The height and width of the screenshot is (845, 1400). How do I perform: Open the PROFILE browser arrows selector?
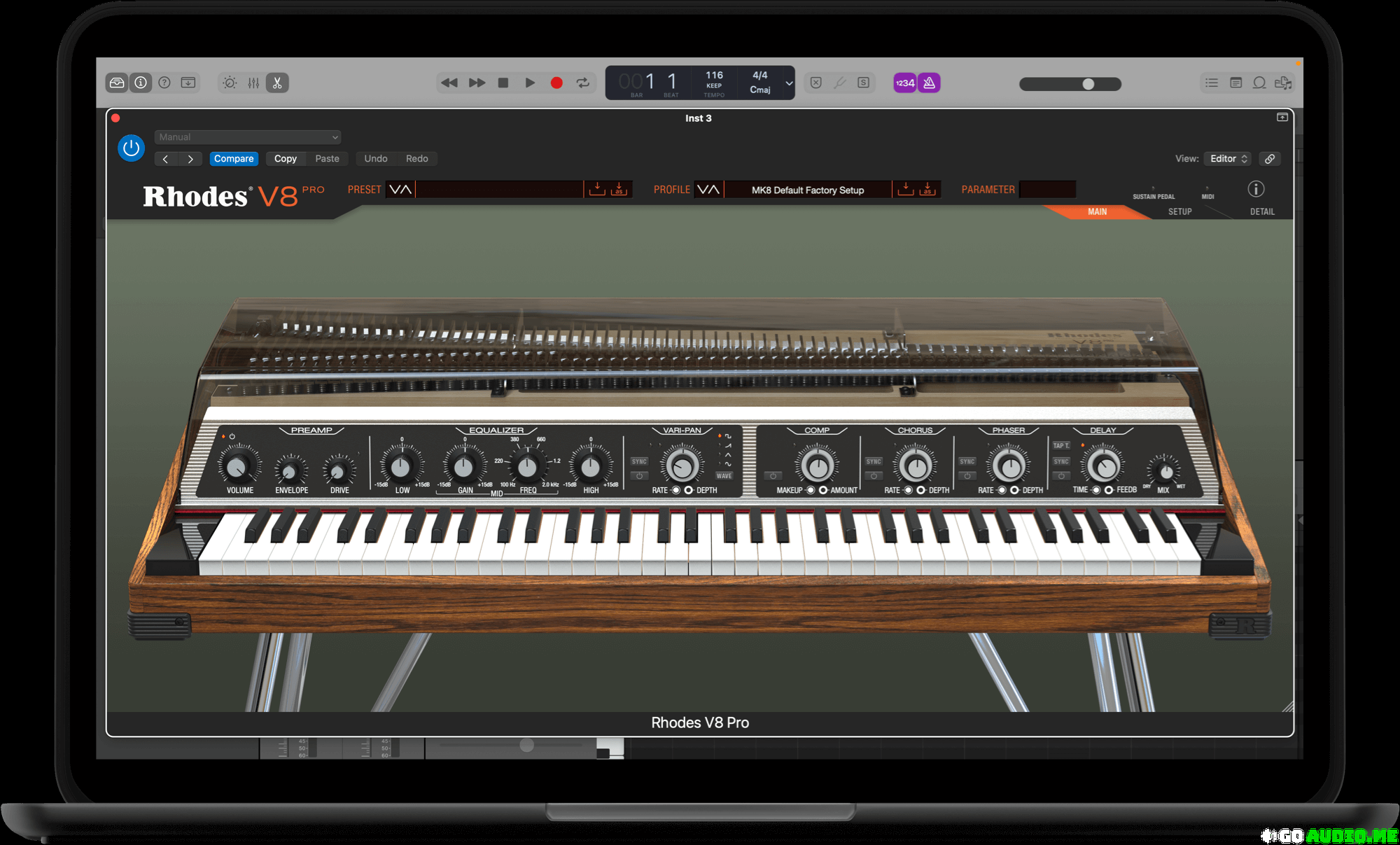click(x=708, y=190)
